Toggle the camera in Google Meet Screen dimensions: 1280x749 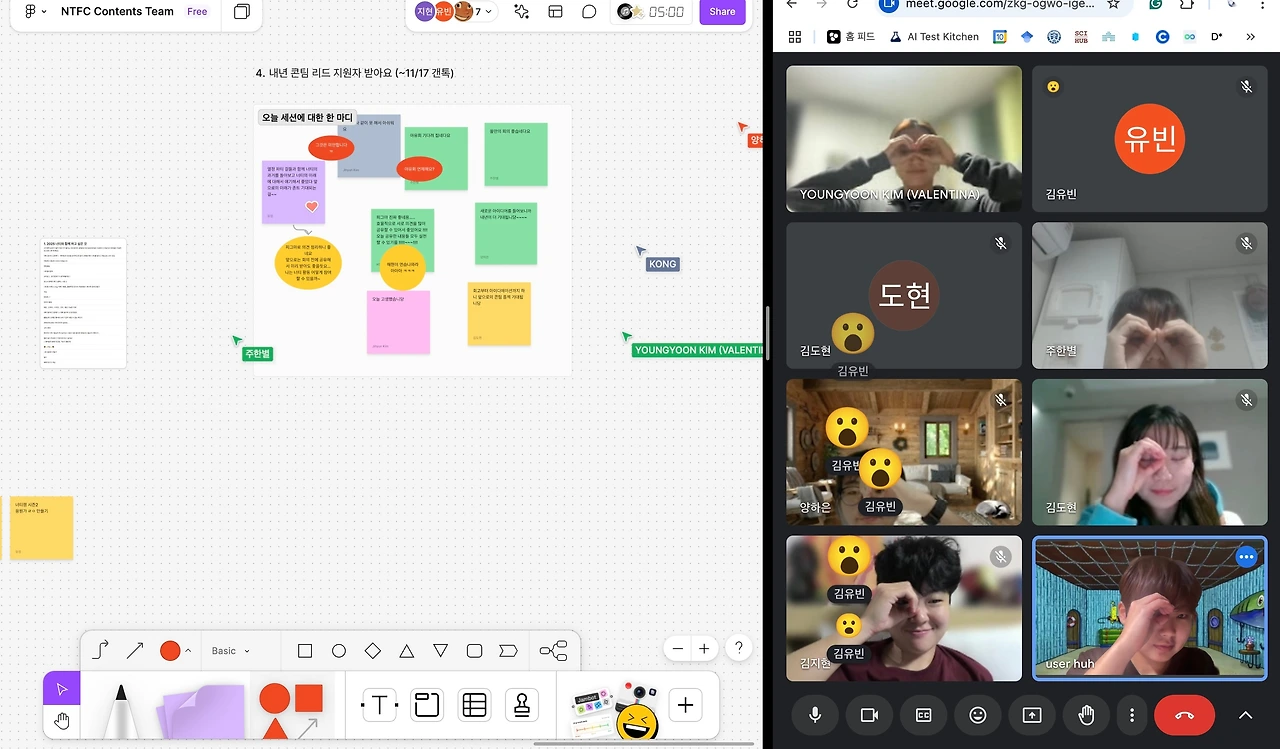pyautogui.click(x=869, y=715)
